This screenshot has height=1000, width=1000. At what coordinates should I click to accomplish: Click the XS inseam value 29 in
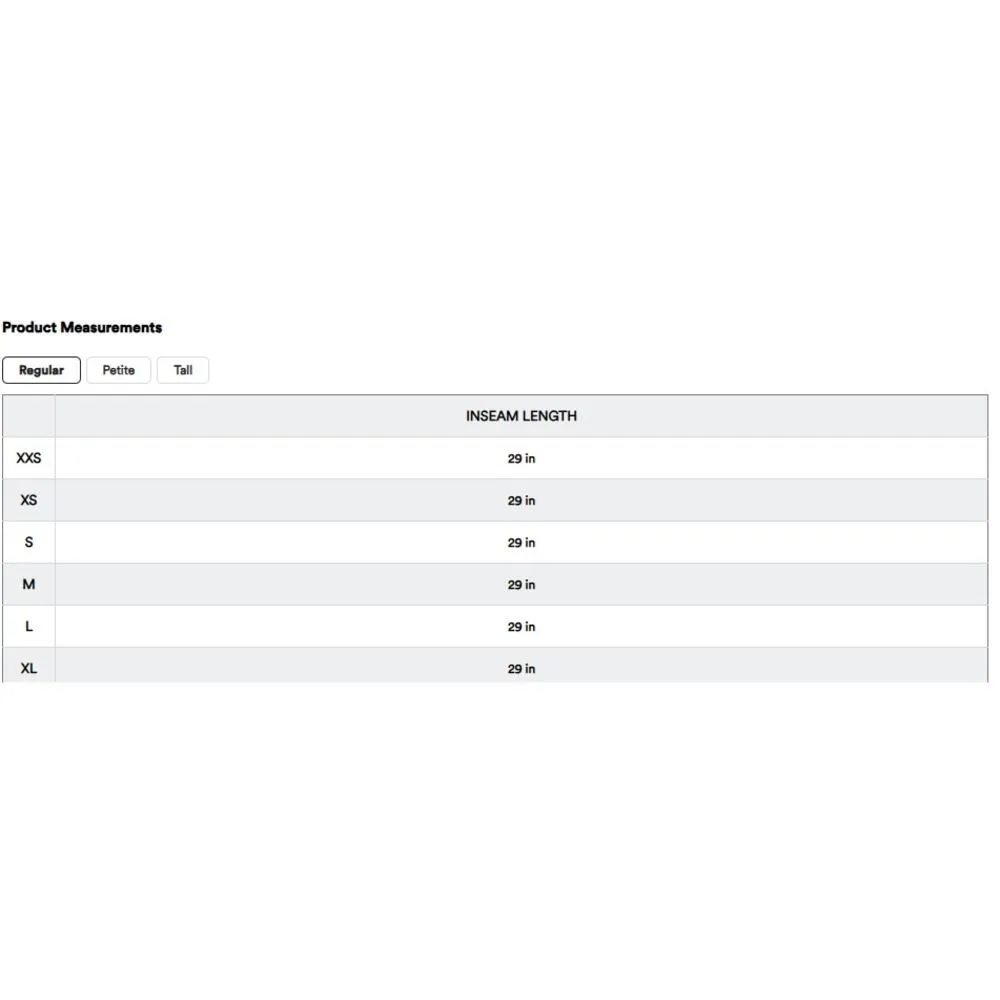[x=521, y=501]
